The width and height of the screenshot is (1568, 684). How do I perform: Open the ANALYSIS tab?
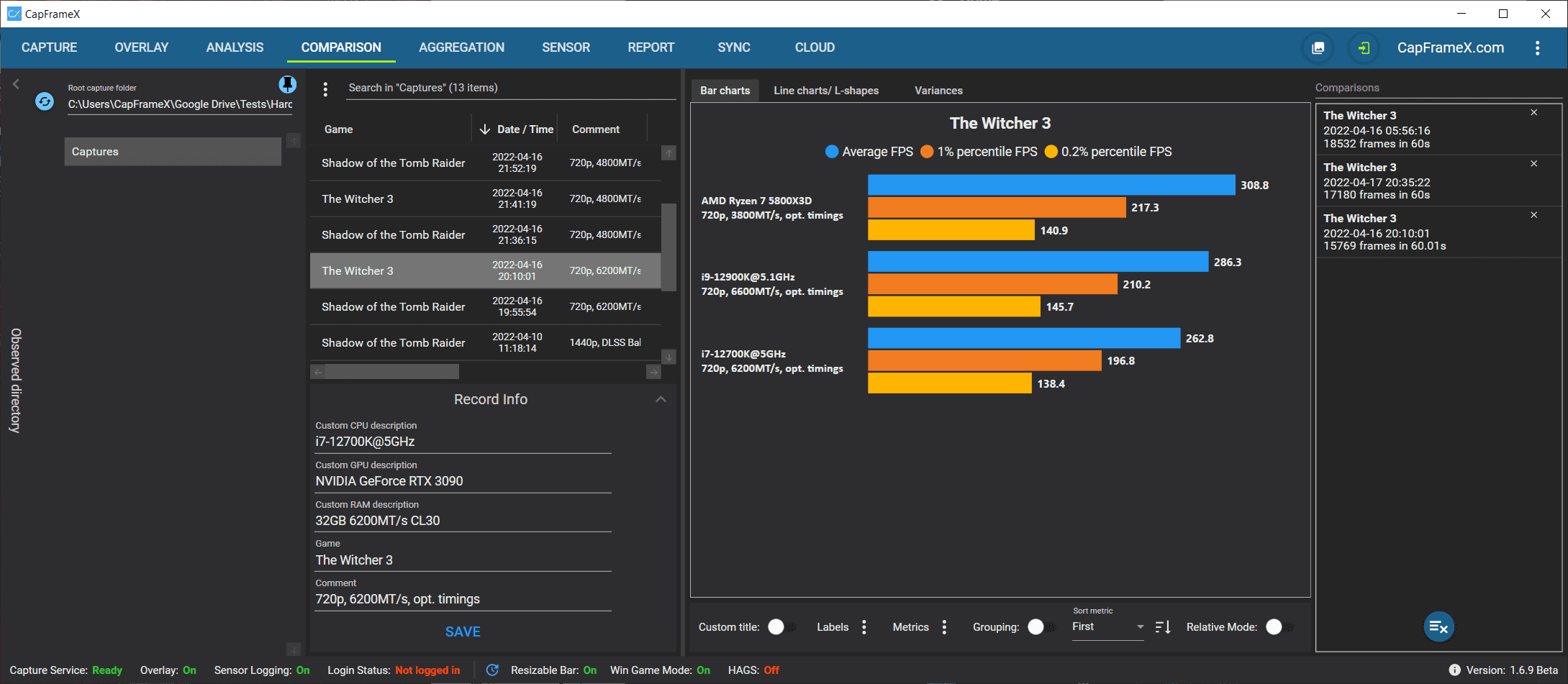[x=235, y=47]
